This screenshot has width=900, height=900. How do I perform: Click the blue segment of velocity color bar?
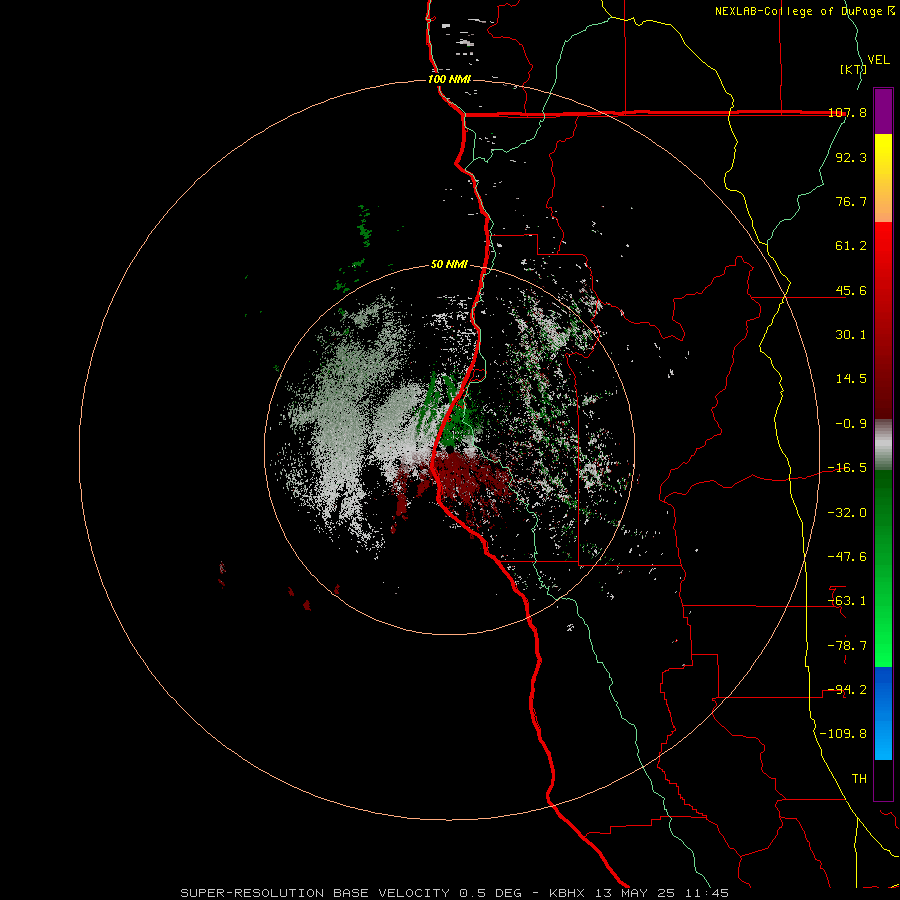pos(883,713)
